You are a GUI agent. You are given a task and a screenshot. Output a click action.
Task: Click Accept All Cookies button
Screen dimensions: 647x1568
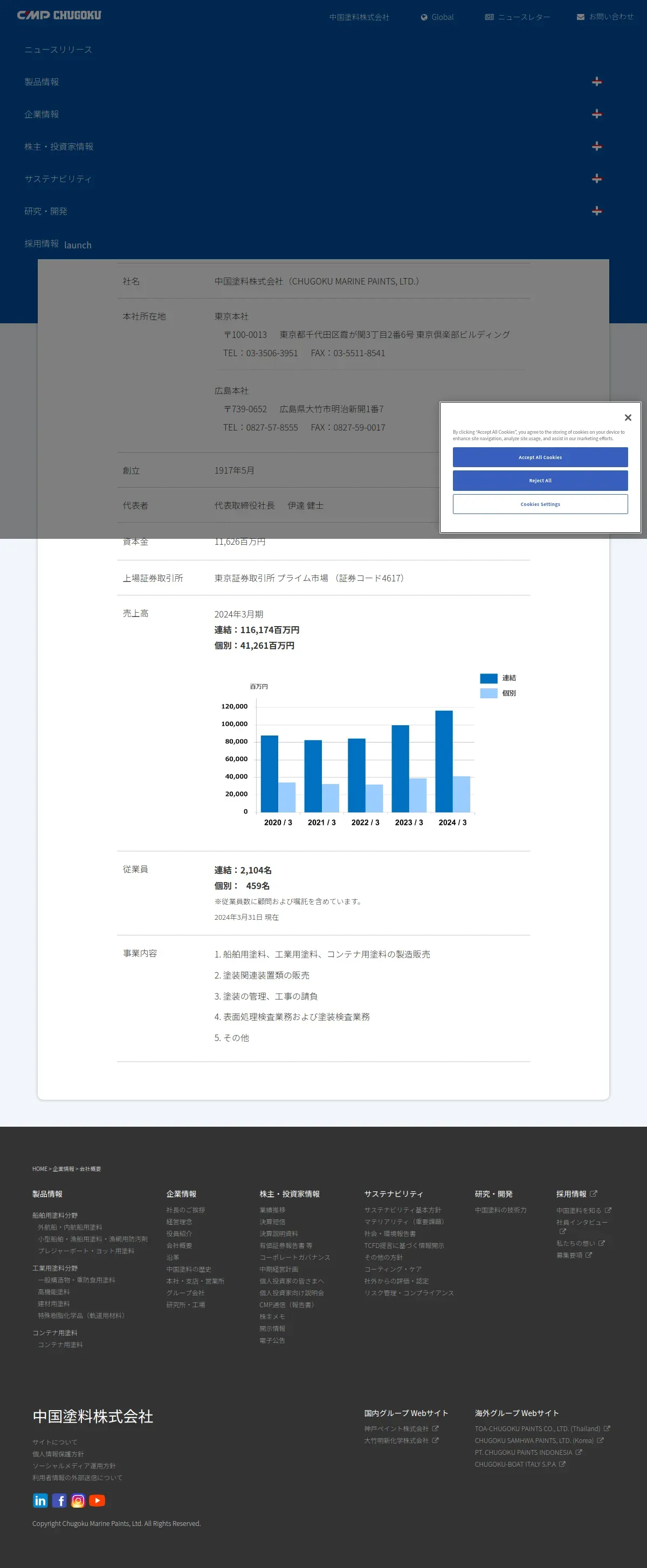click(x=540, y=457)
